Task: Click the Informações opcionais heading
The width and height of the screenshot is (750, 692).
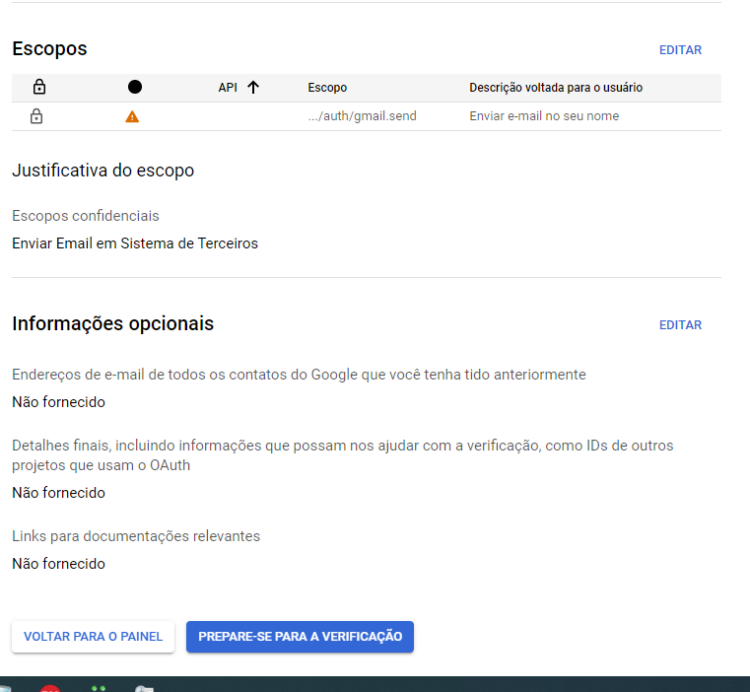Action: [x=113, y=324]
